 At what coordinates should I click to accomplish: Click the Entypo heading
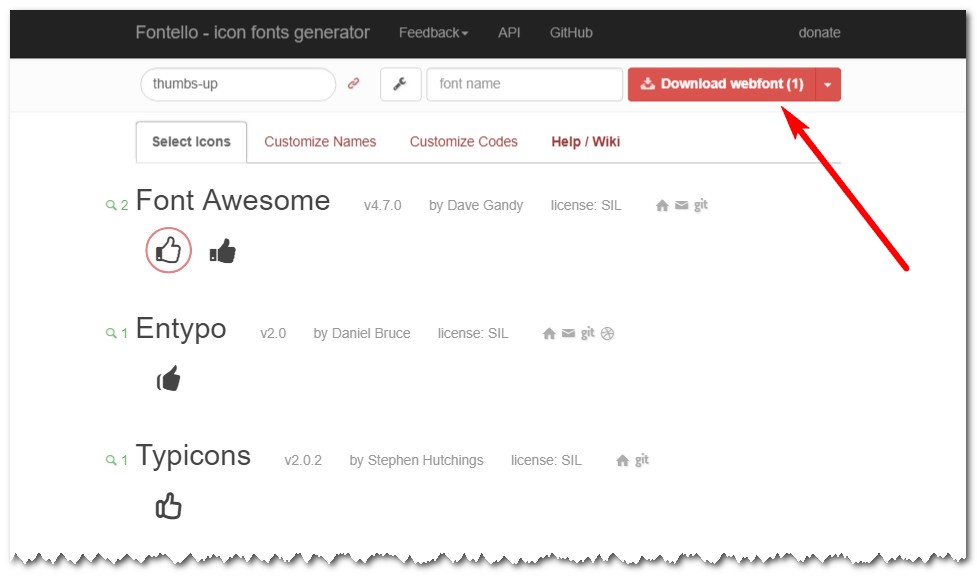tap(181, 329)
